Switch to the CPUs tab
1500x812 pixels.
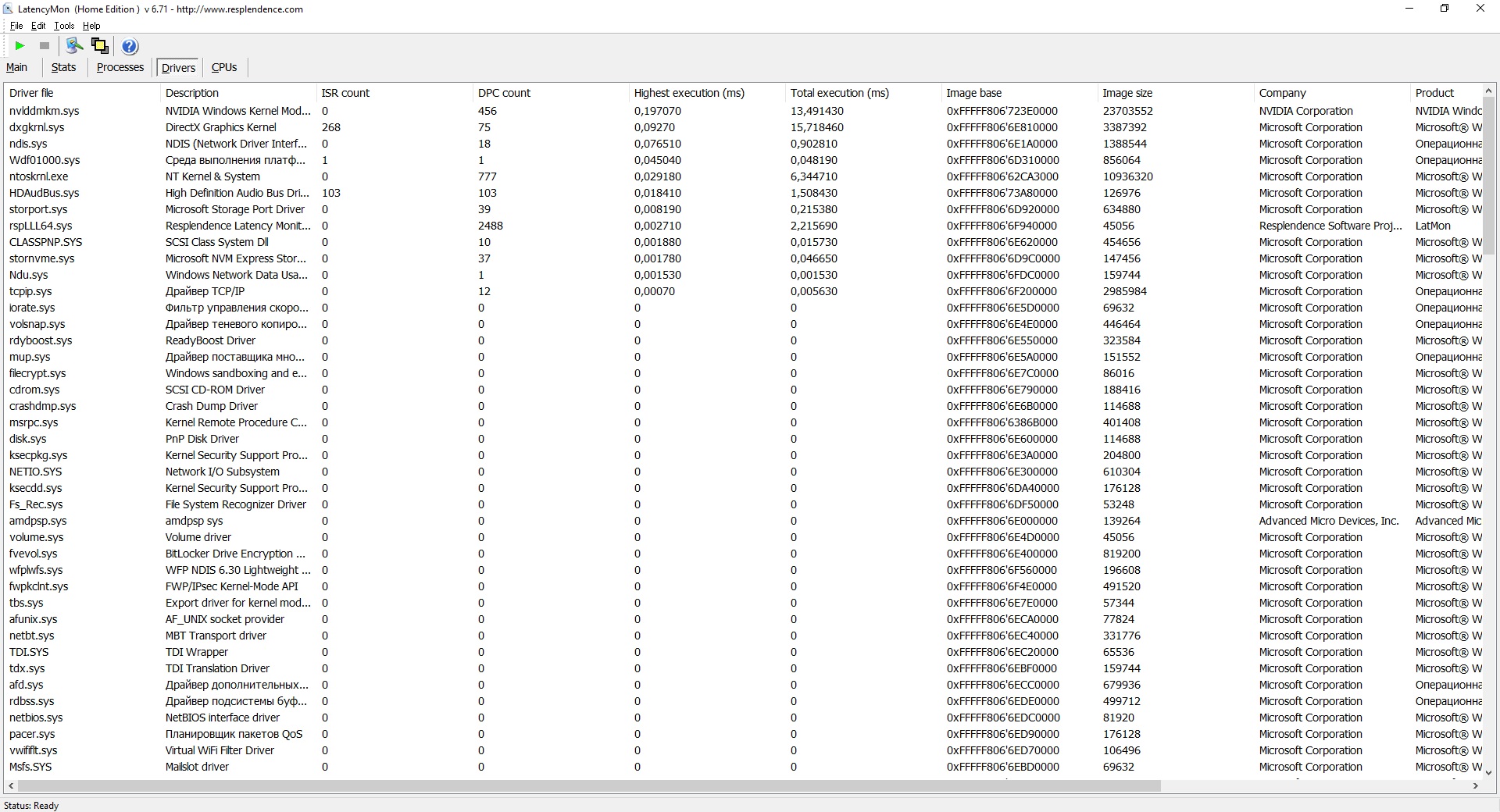tap(224, 67)
